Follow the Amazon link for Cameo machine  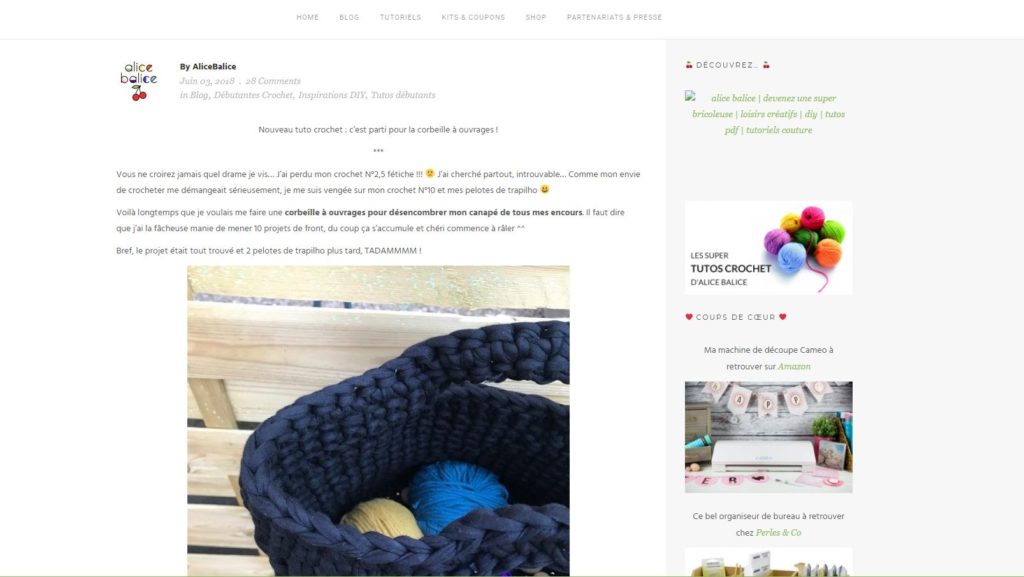point(793,367)
